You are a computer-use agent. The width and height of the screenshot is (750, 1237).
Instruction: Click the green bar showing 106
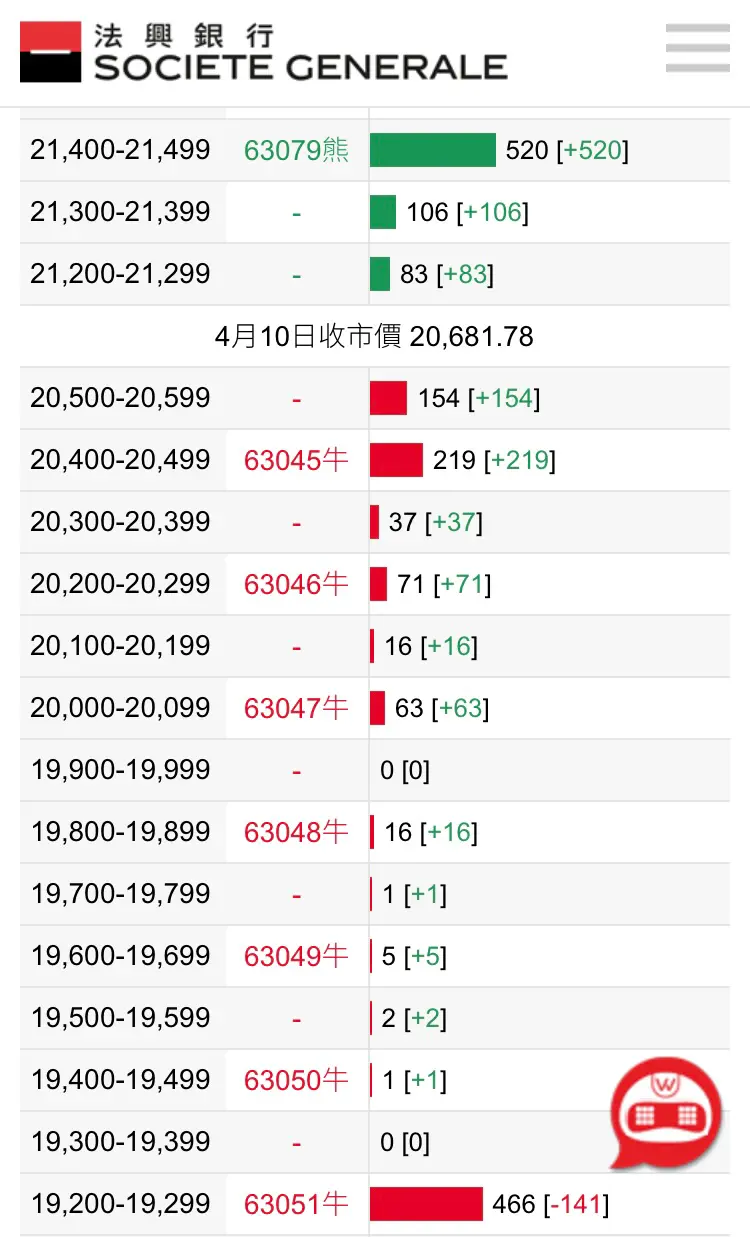tap(383, 213)
